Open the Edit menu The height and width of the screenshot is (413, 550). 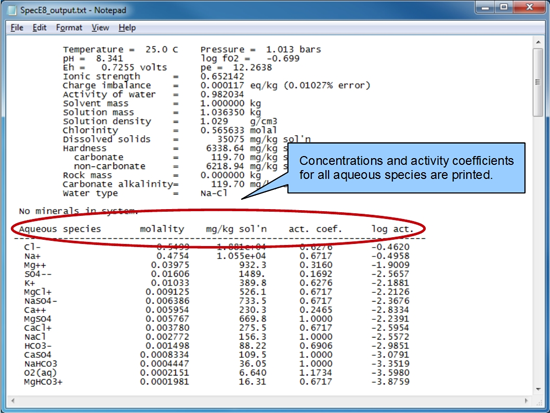pyautogui.click(x=39, y=28)
